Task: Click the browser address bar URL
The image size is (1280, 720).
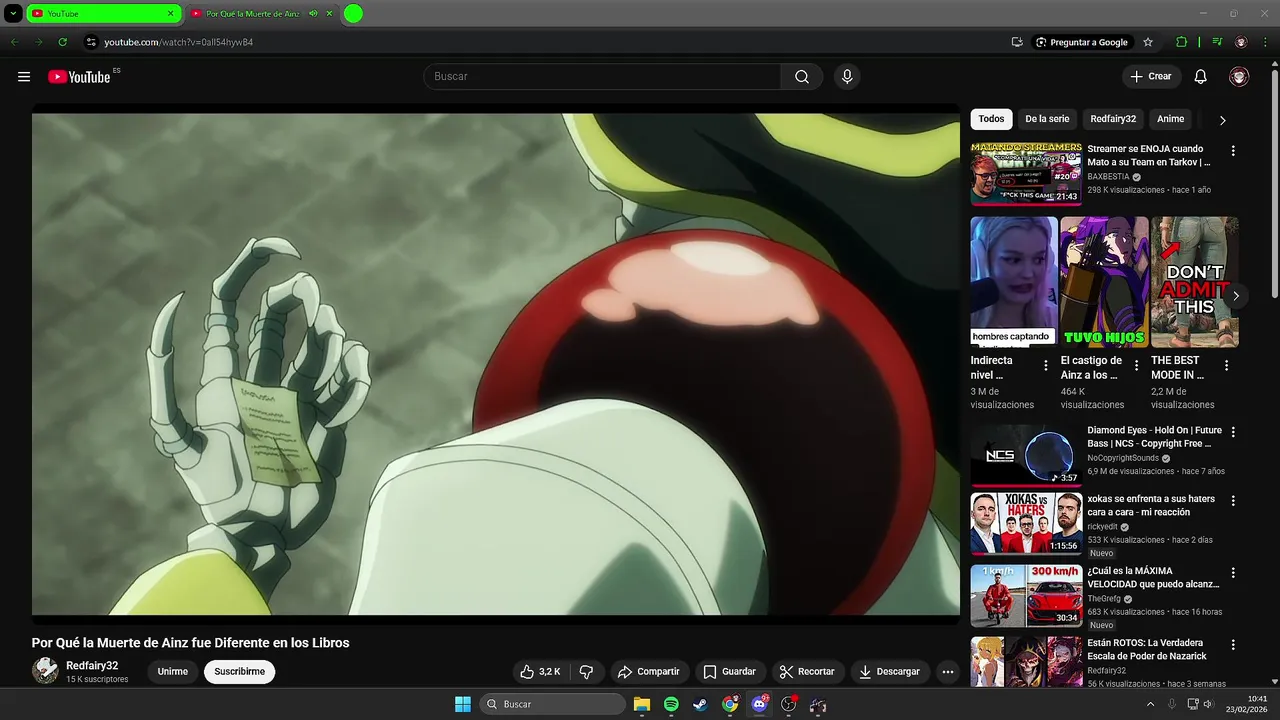Action: (179, 42)
